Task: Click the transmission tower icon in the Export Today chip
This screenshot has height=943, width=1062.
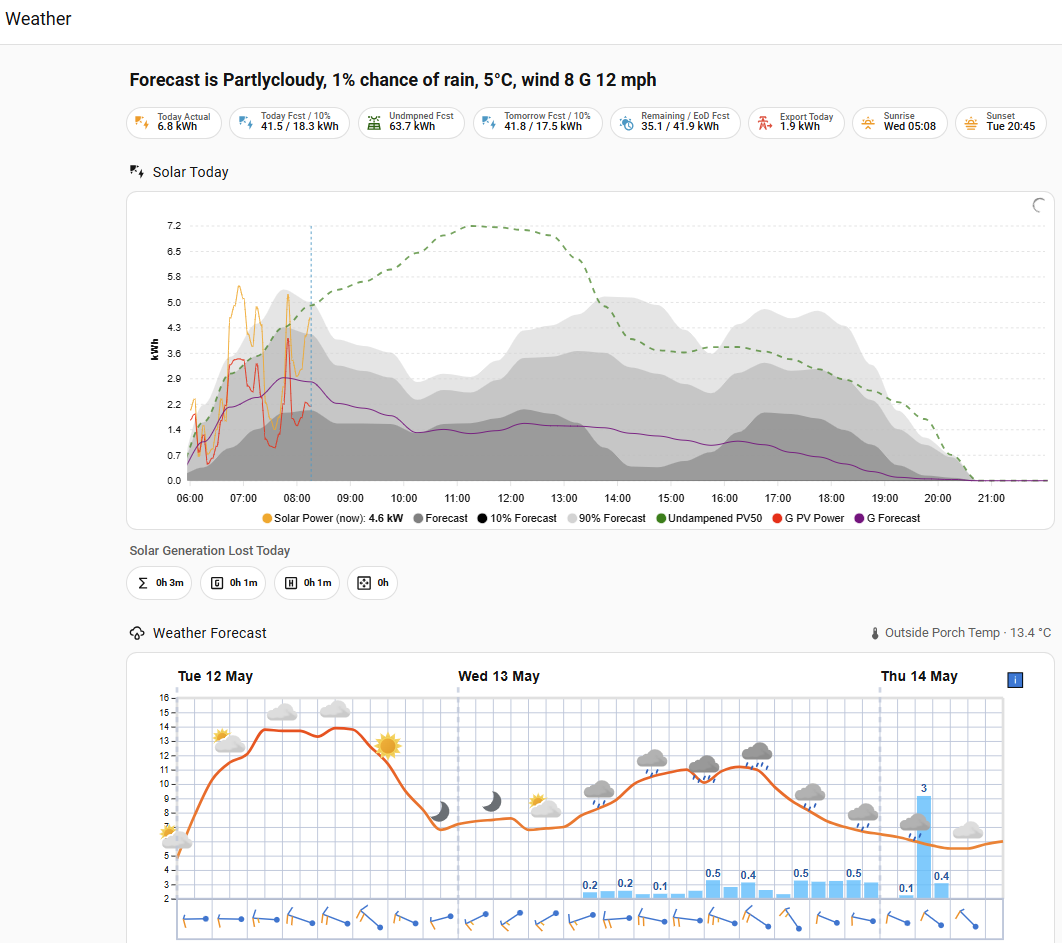Action: tap(764, 123)
